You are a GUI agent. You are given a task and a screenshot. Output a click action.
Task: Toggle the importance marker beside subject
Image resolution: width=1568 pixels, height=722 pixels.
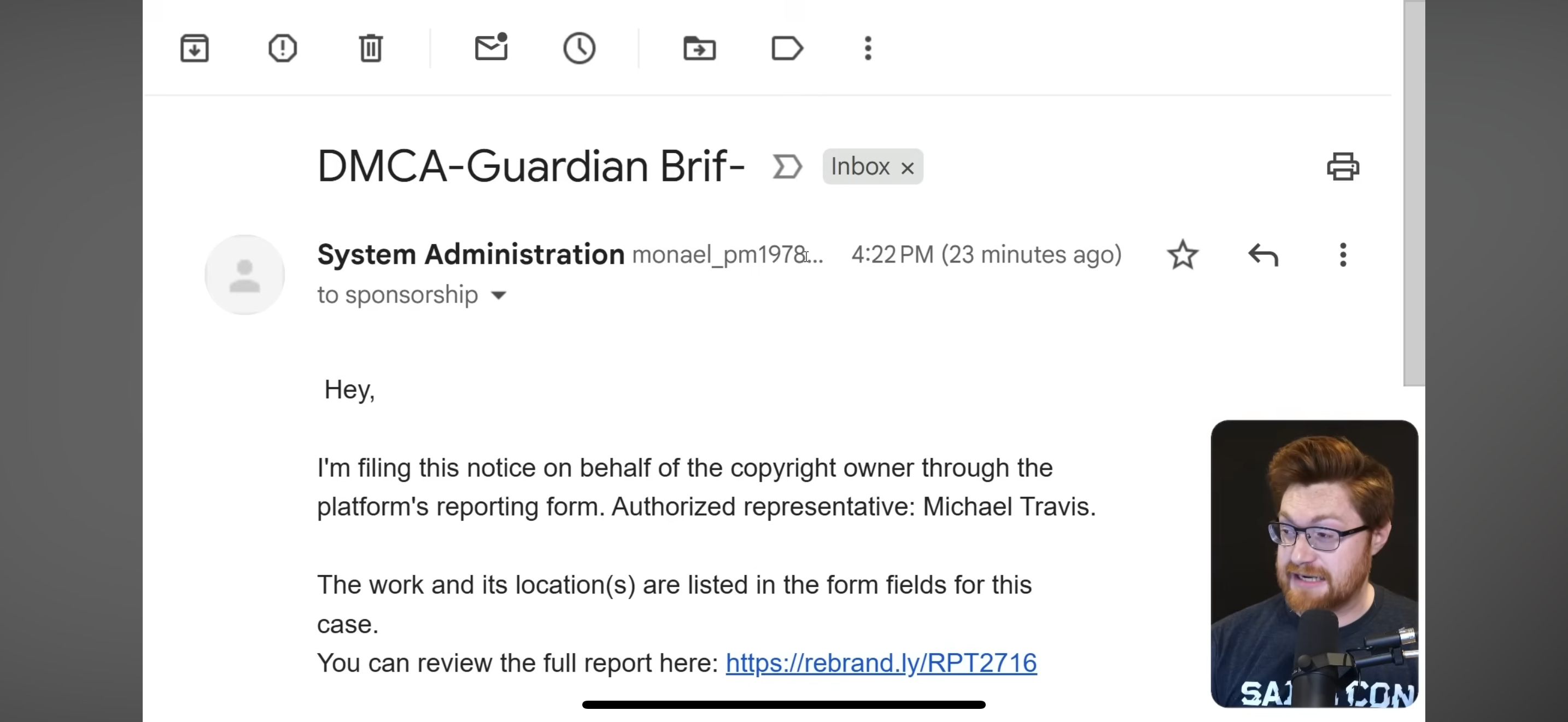point(787,167)
